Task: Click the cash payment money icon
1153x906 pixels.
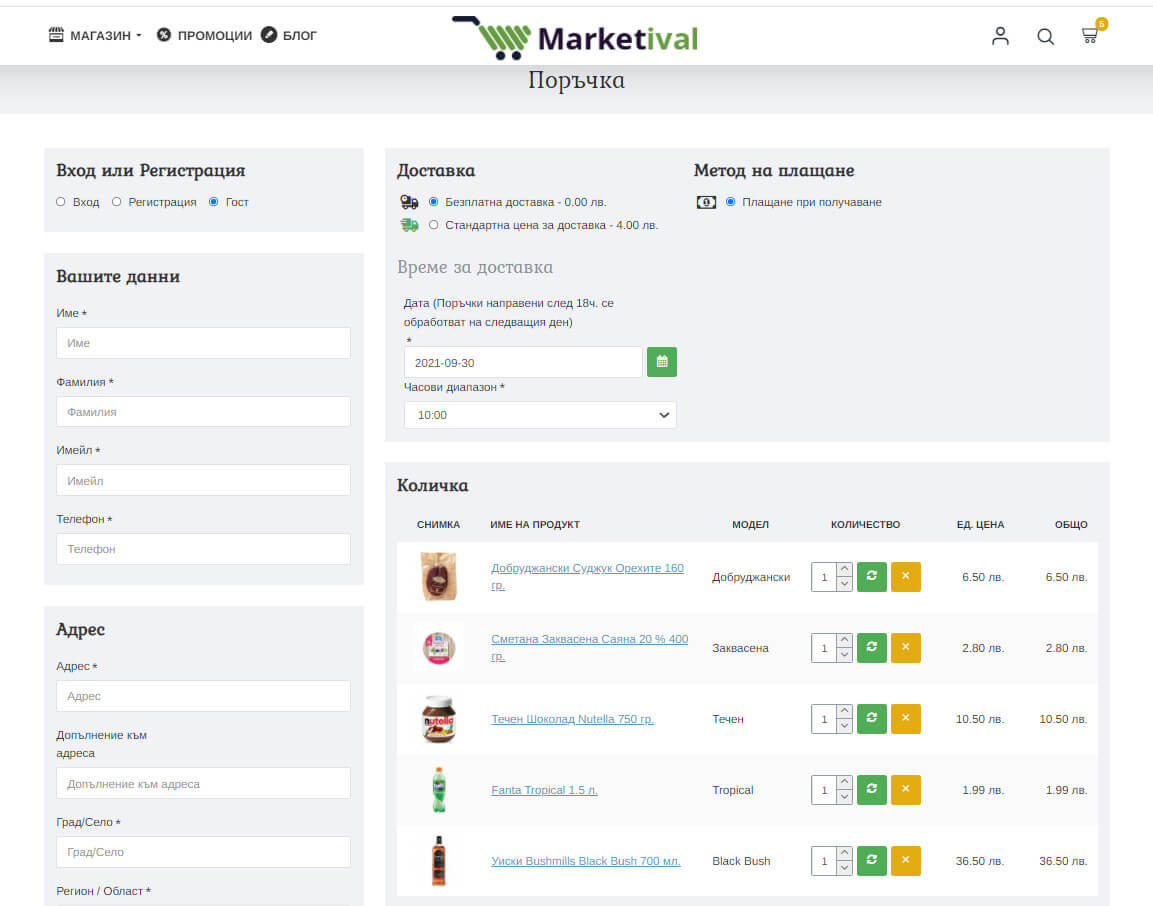Action: pyautogui.click(x=706, y=201)
